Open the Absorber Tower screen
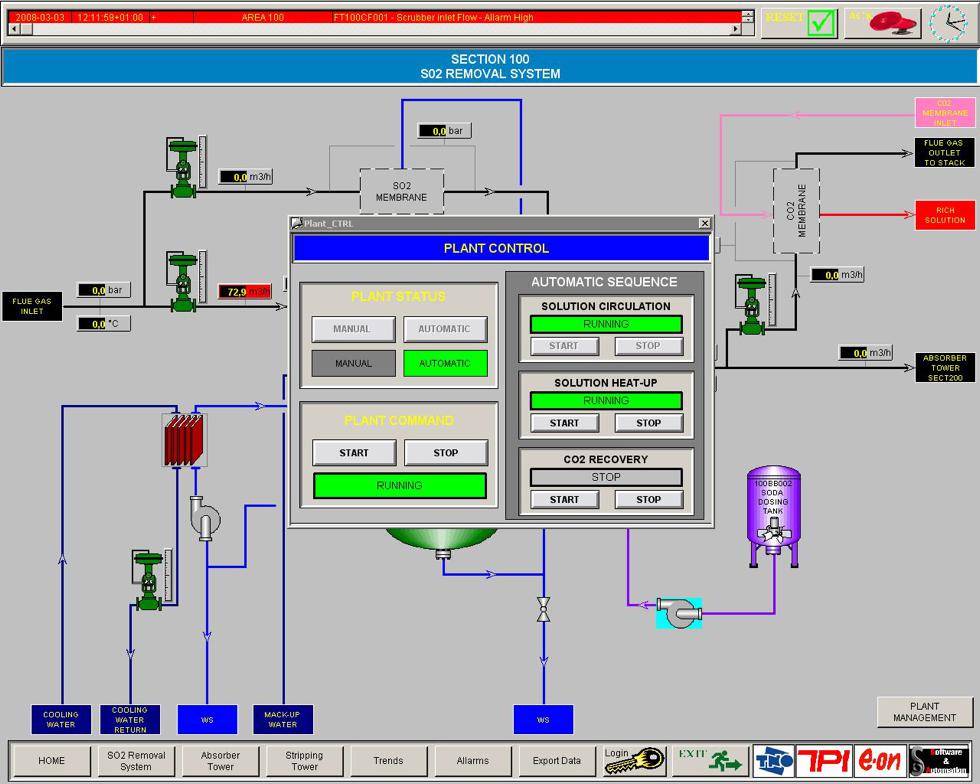Image resolution: width=980 pixels, height=784 pixels. click(x=220, y=761)
